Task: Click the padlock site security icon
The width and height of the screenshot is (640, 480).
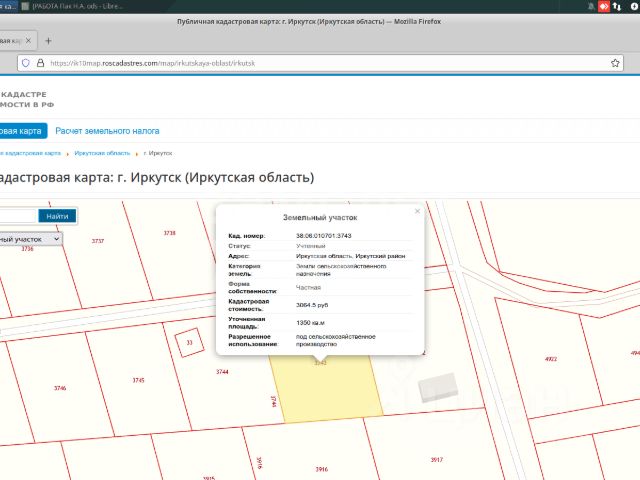Action: click(x=38, y=62)
